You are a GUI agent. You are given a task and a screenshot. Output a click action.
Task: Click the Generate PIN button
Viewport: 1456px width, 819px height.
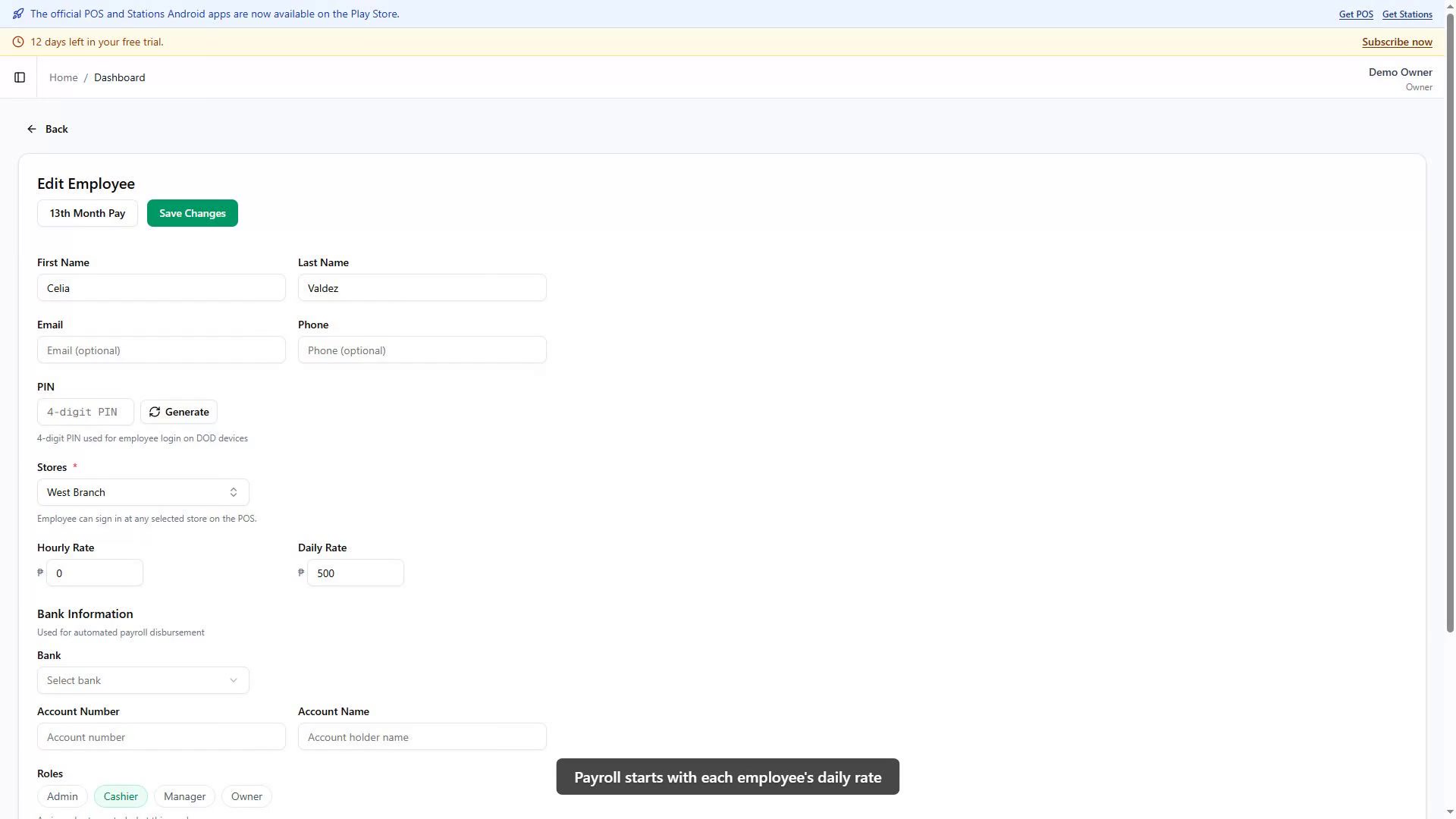pos(179,412)
